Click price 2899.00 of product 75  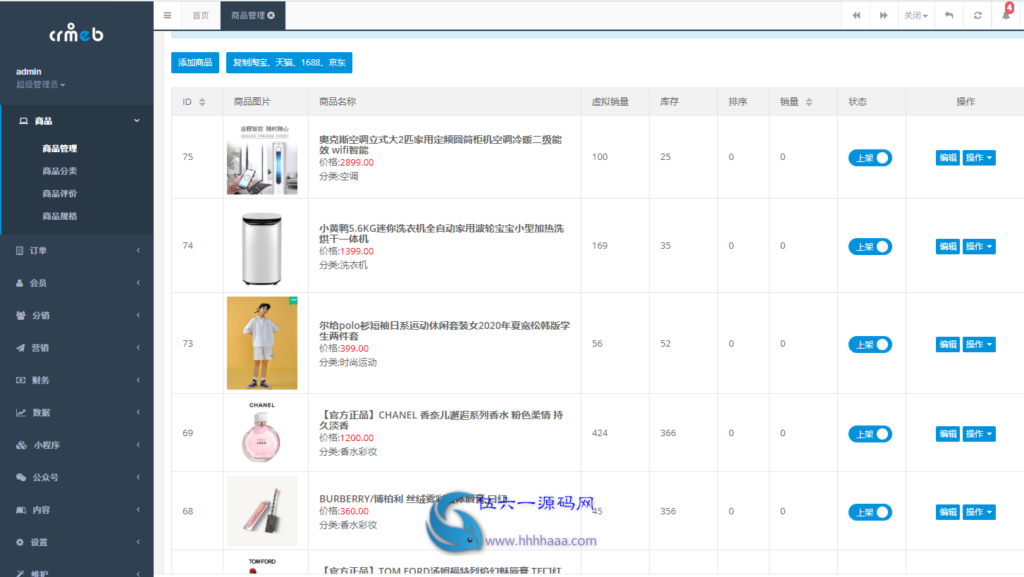(357, 163)
